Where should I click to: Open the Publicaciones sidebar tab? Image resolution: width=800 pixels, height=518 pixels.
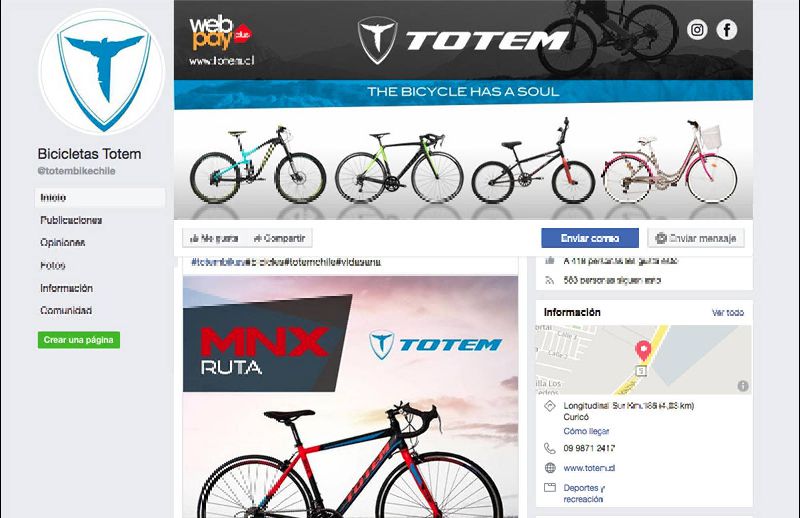click(71, 220)
